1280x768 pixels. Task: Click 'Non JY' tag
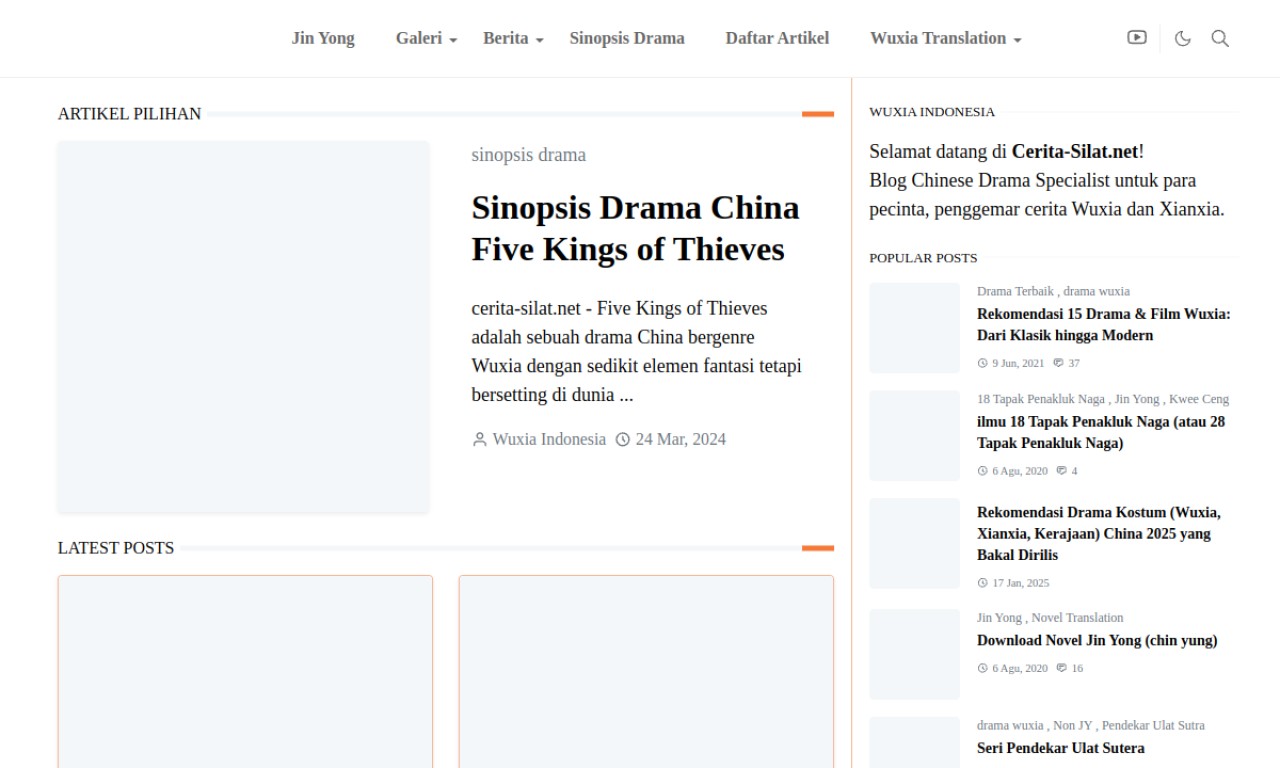click(x=1072, y=726)
